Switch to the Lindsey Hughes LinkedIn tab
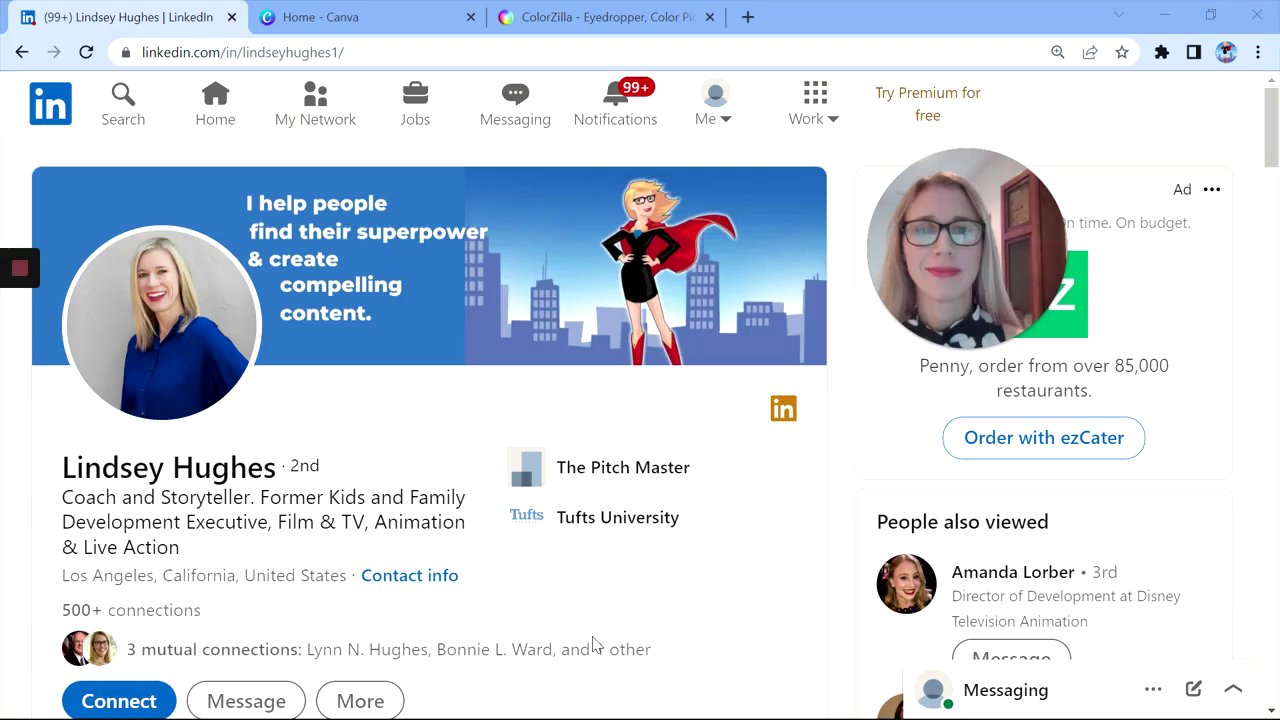This screenshot has width=1280, height=720. tap(129, 17)
